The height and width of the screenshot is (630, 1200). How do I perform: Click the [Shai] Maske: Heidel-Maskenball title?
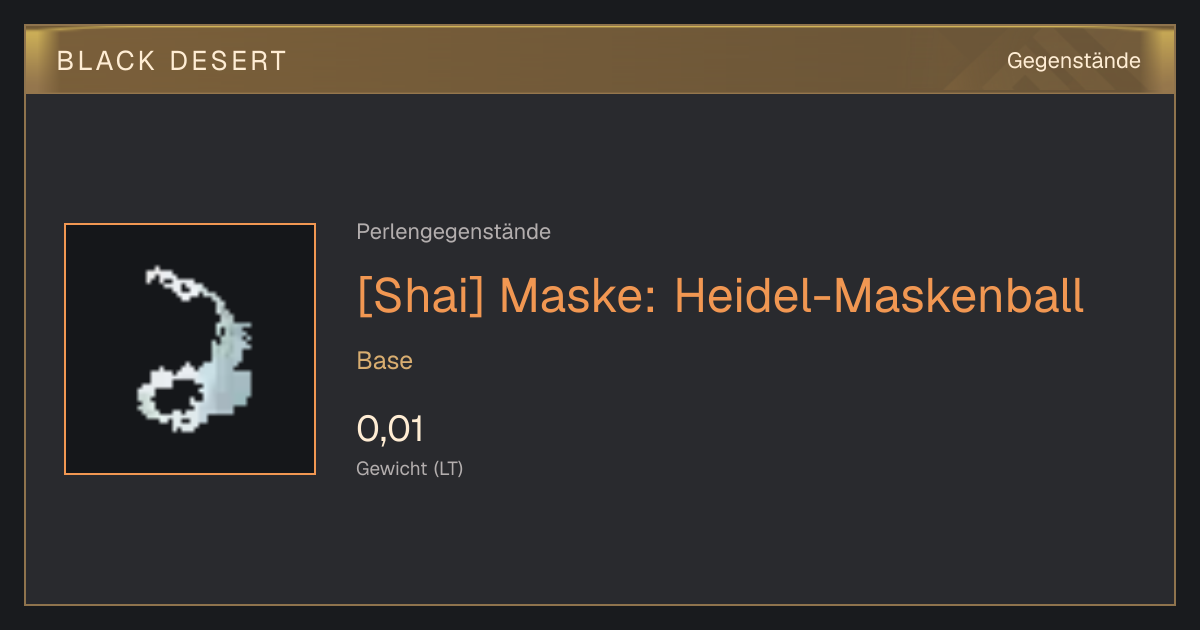pos(720,295)
